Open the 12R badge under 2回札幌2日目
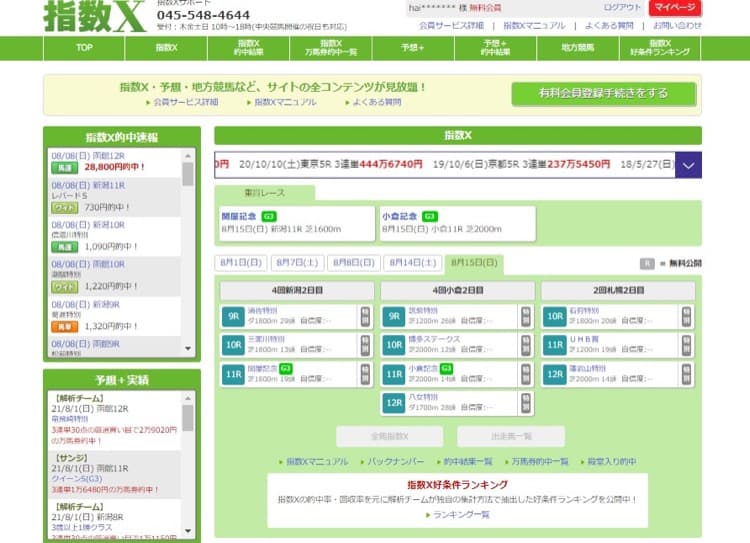Viewport: 750px width, 543px height. (555, 374)
